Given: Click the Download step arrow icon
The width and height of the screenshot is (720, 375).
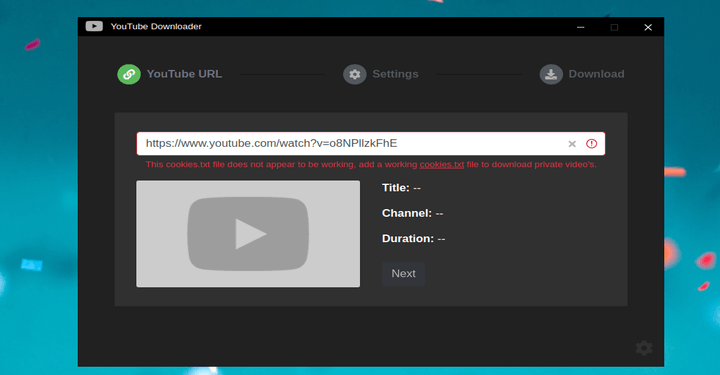Looking at the screenshot, I should [x=551, y=74].
